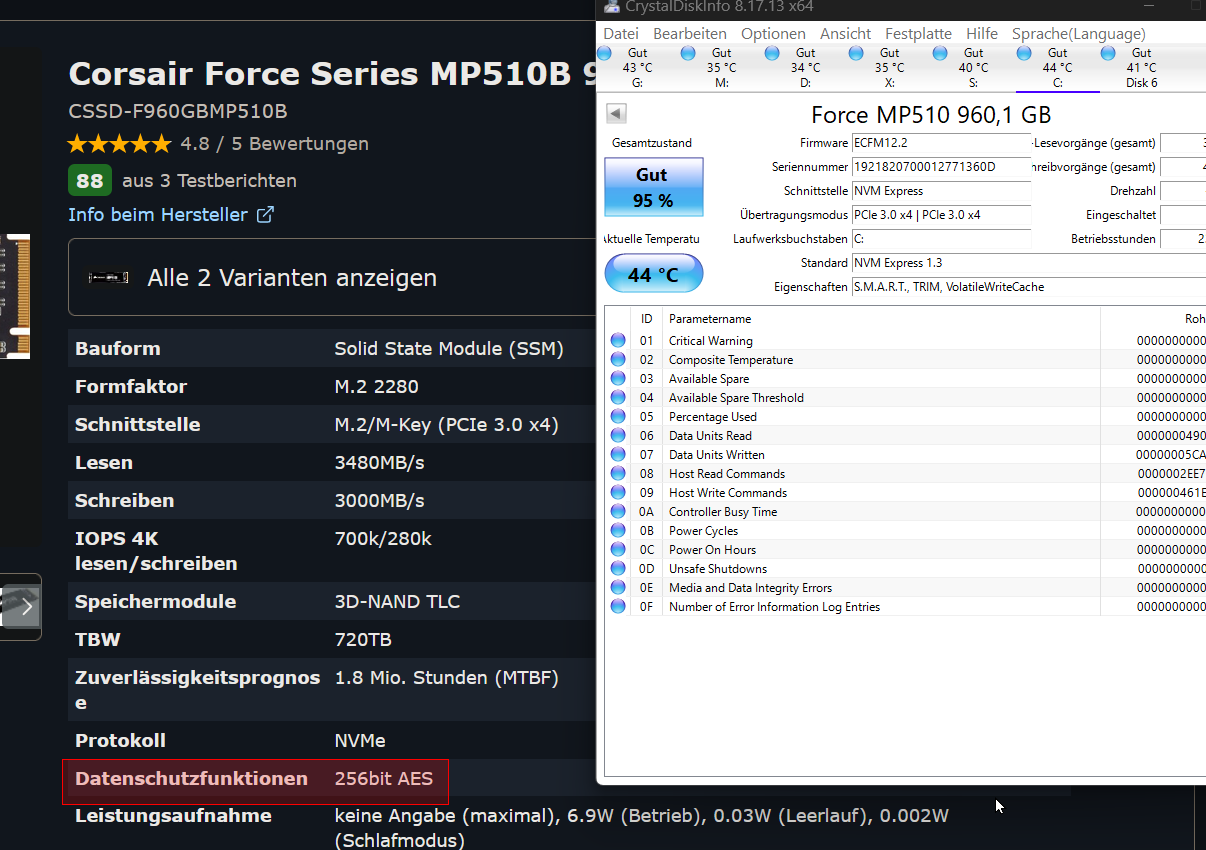This screenshot has height=850, width=1206.
Task: Select drive S: at 40 °C
Action: pyautogui.click(x=974, y=68)
